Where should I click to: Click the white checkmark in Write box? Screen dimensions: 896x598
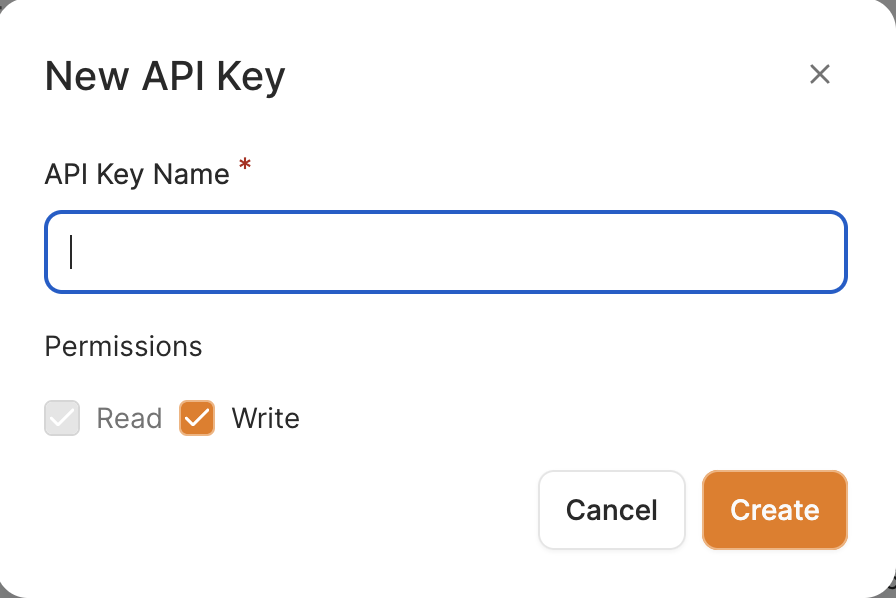point(197,418)
